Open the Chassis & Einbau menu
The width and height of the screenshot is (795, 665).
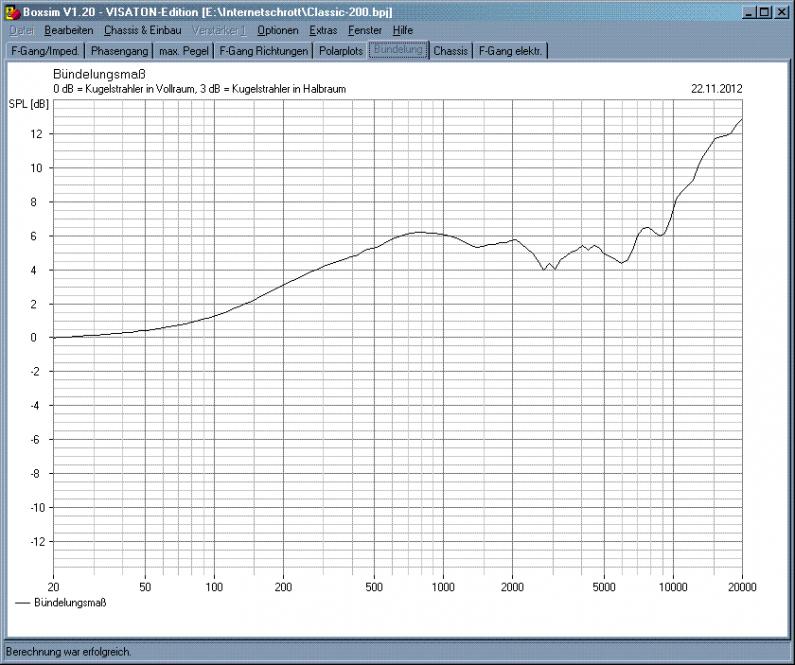coord(142,30)
